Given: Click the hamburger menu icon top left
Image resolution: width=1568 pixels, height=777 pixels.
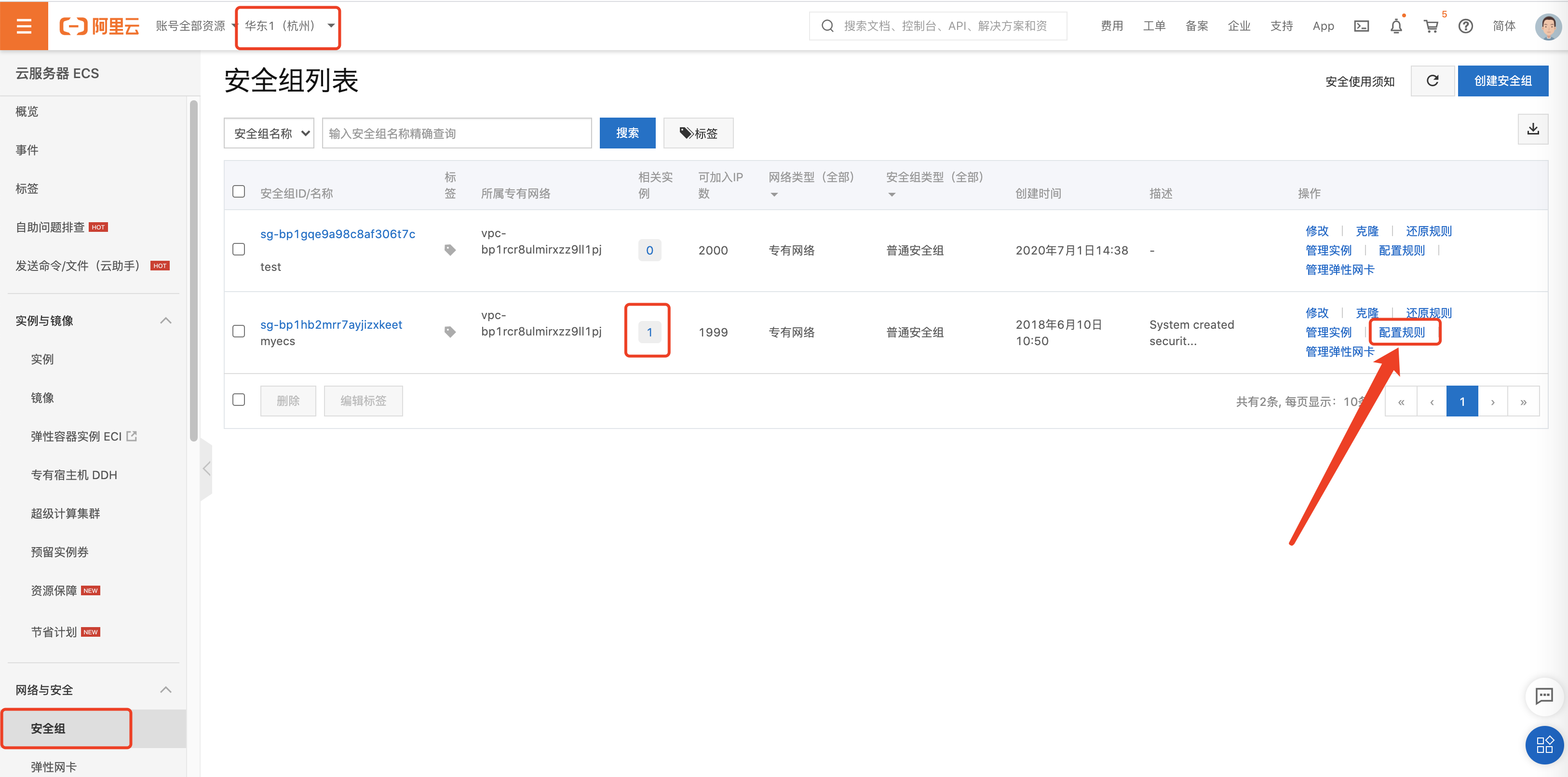Looking at the screenshot, I should click(x=24, y=26).
